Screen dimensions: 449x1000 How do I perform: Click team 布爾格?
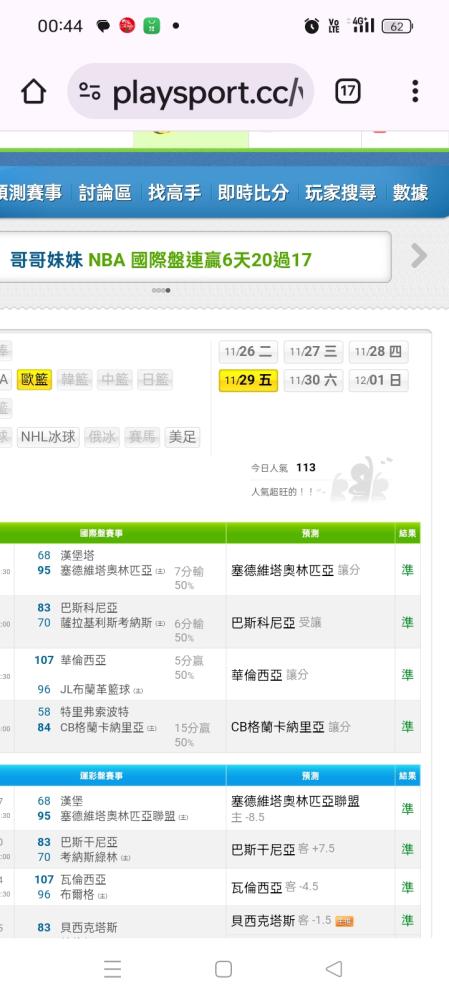[77, 895]
